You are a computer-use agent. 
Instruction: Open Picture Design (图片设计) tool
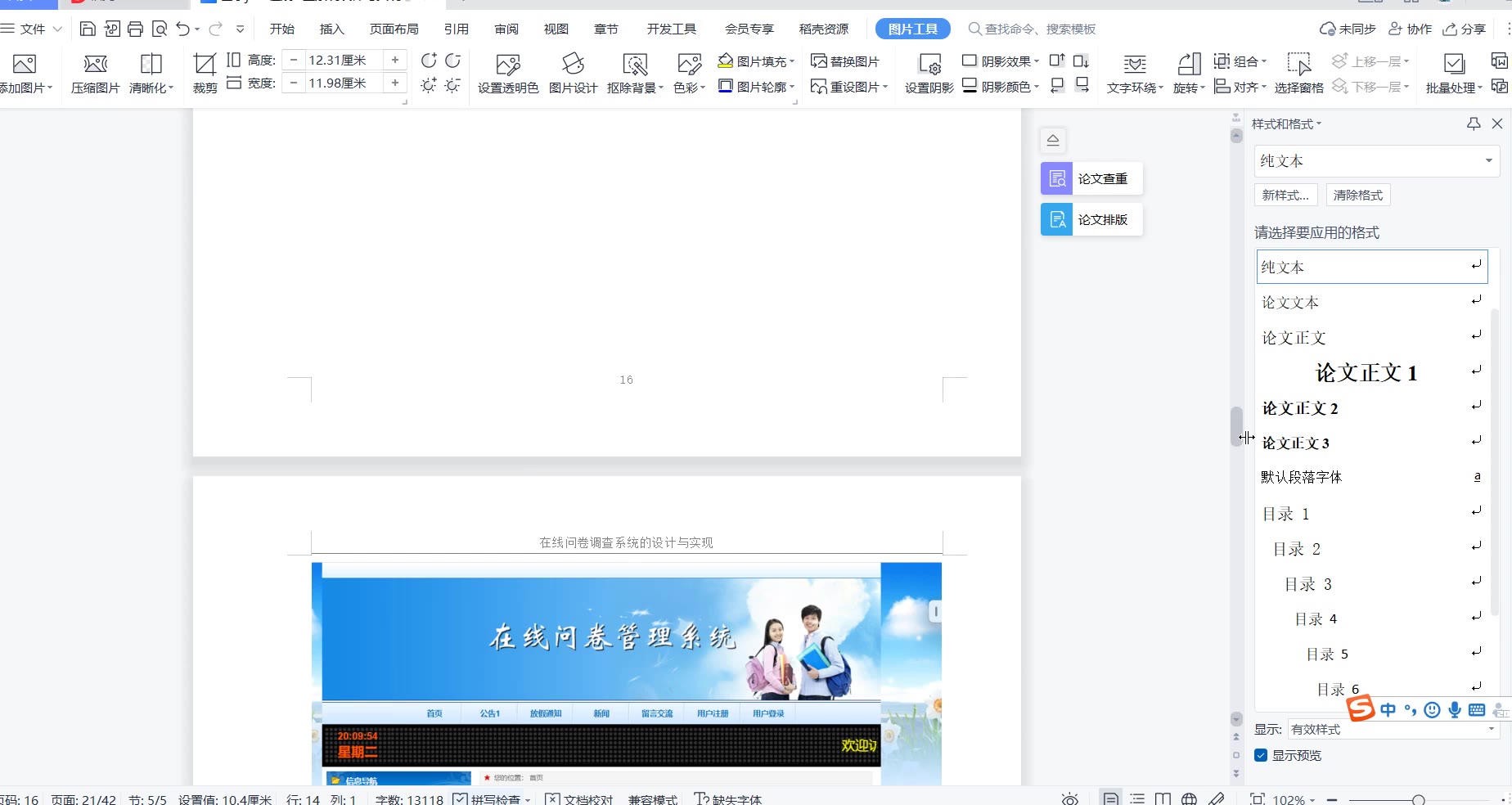(573, 74)
